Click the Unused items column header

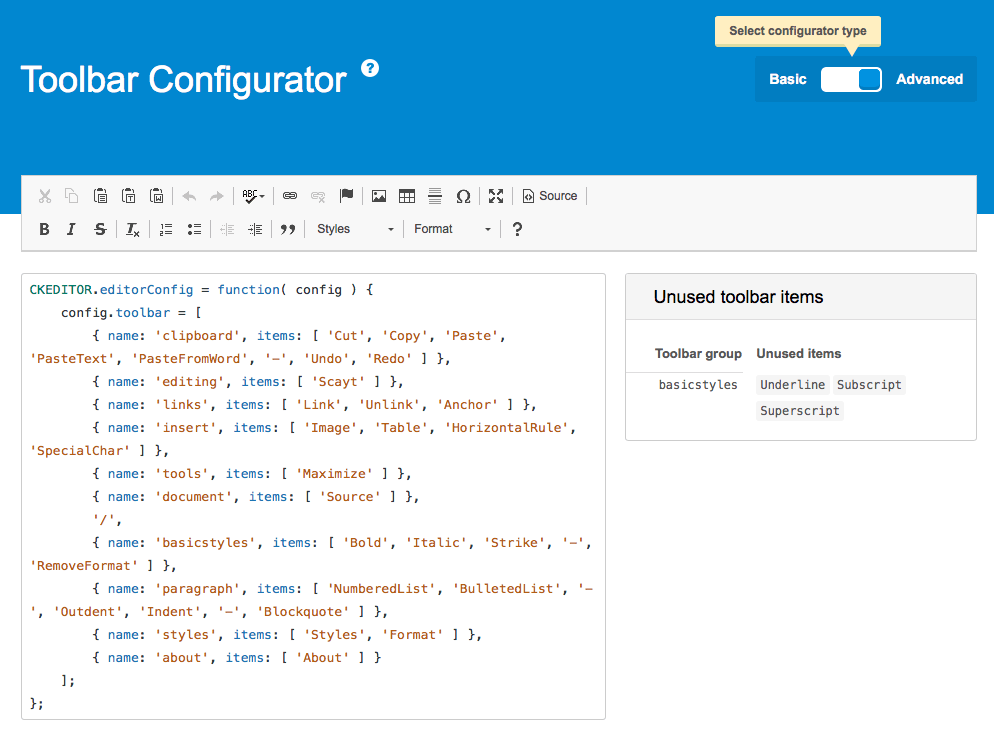coord(799,354)
